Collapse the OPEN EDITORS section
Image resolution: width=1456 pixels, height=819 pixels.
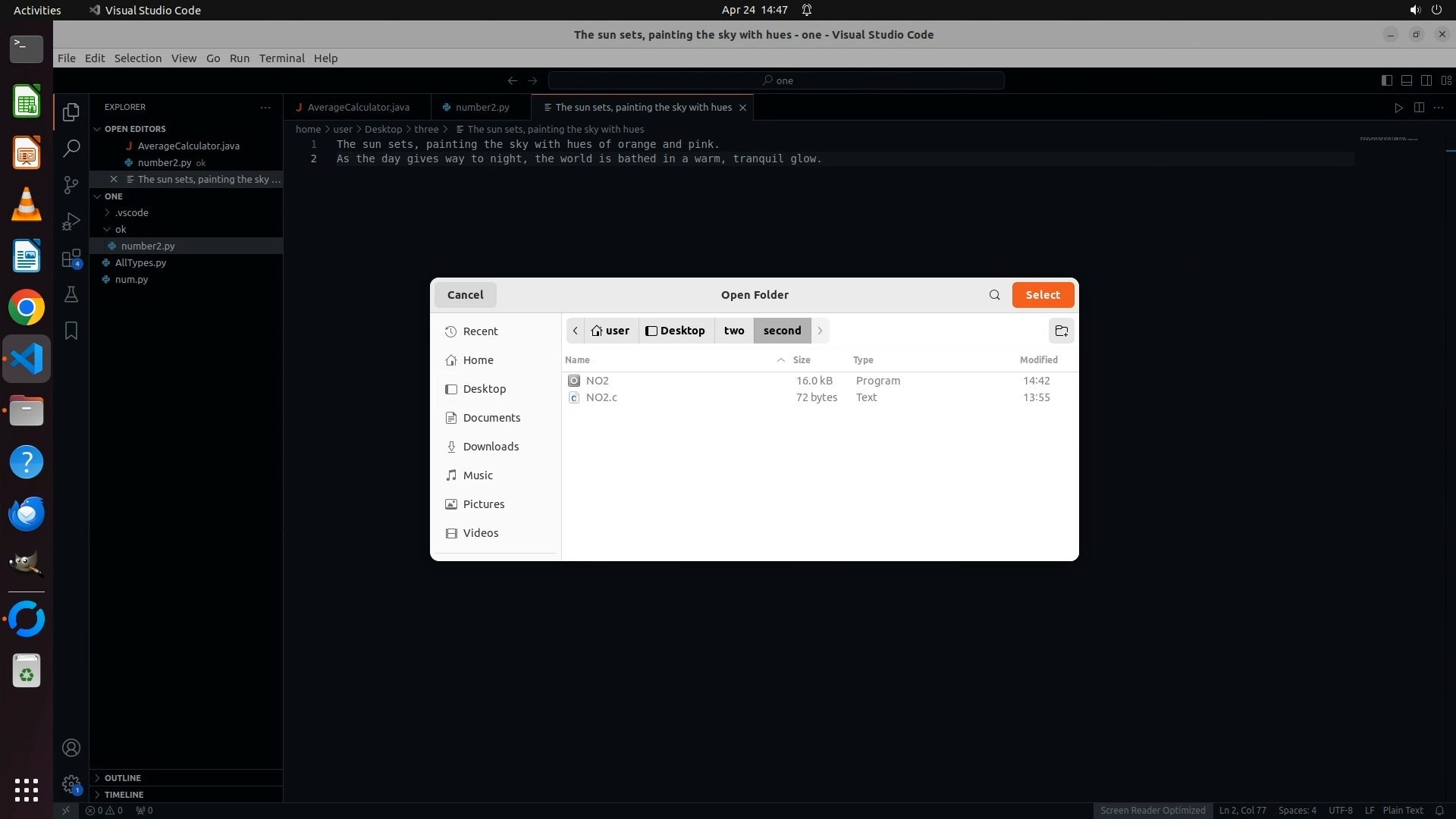coord(135,129)
